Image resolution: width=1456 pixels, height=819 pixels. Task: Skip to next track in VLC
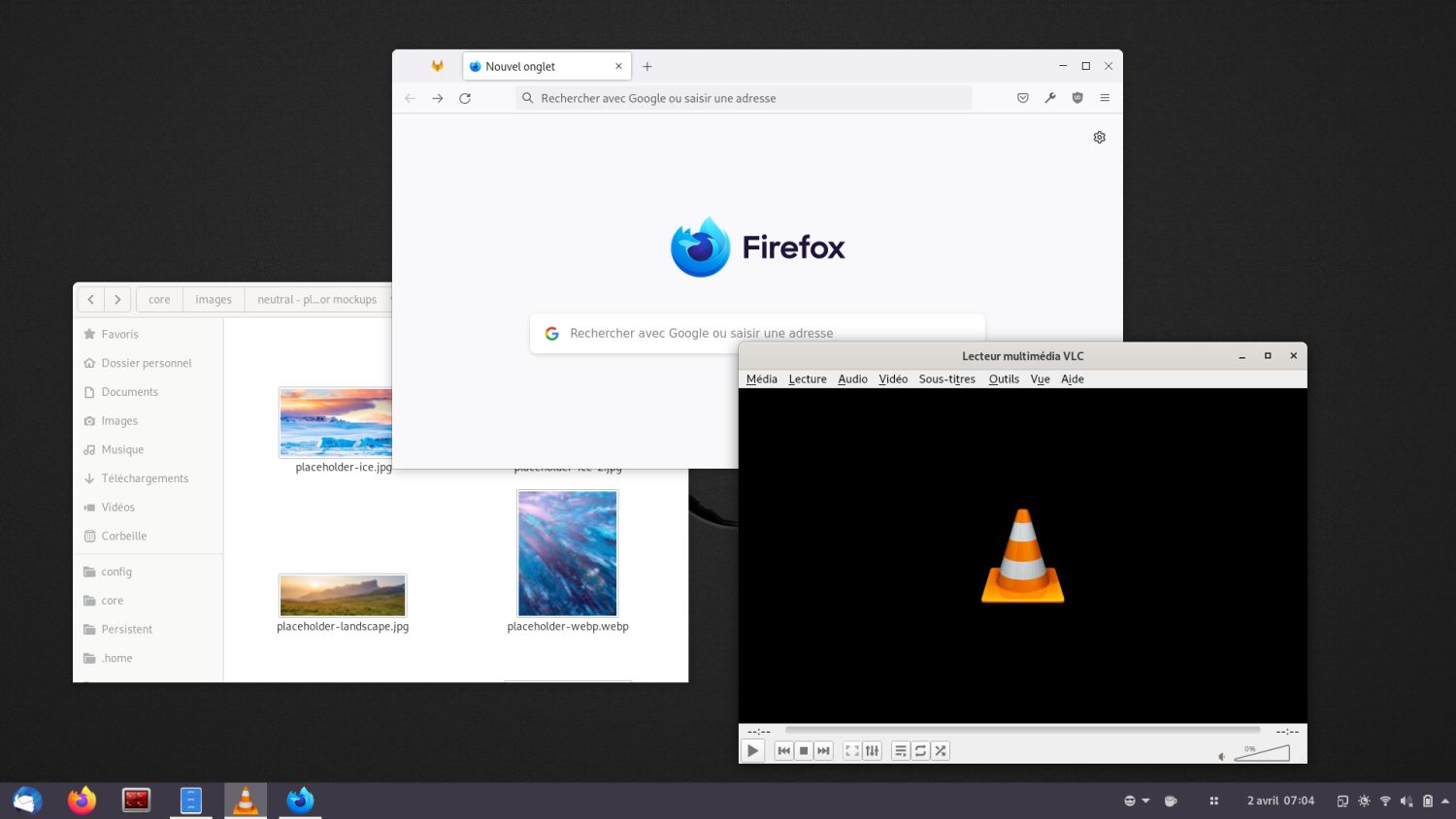[x=823, y=750]
